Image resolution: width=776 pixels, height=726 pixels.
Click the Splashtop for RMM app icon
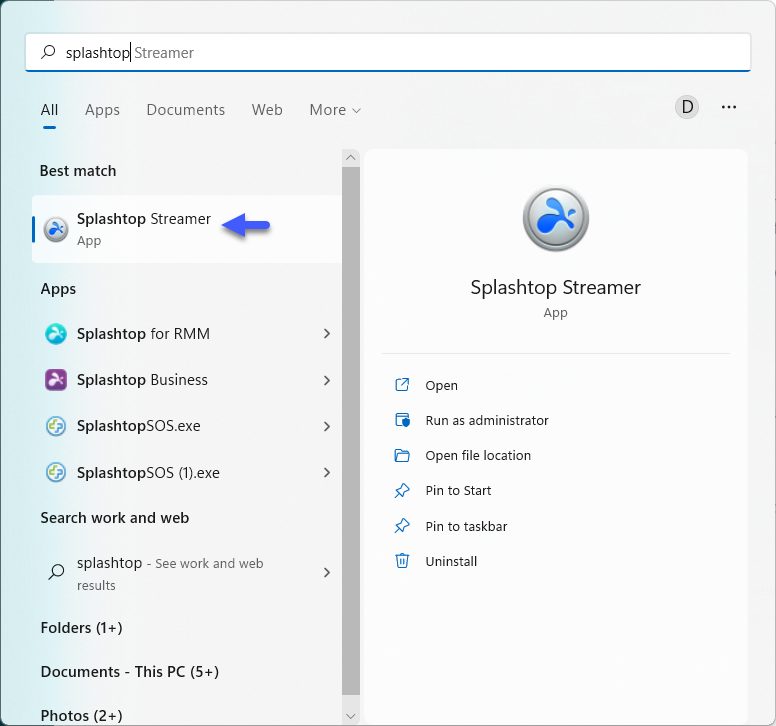pyautogui.click(x=56, y=334)
